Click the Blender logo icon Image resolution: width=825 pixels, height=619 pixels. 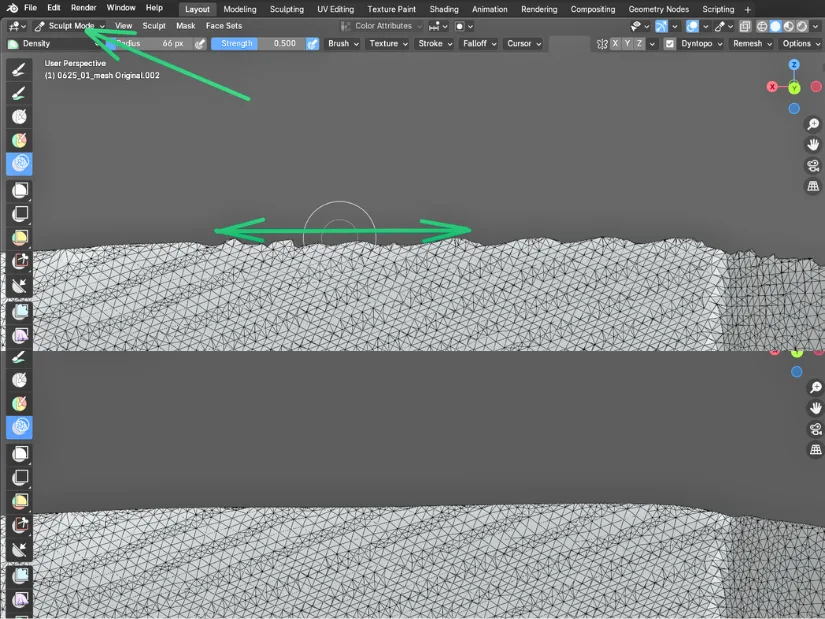click(x=12, y=8)
